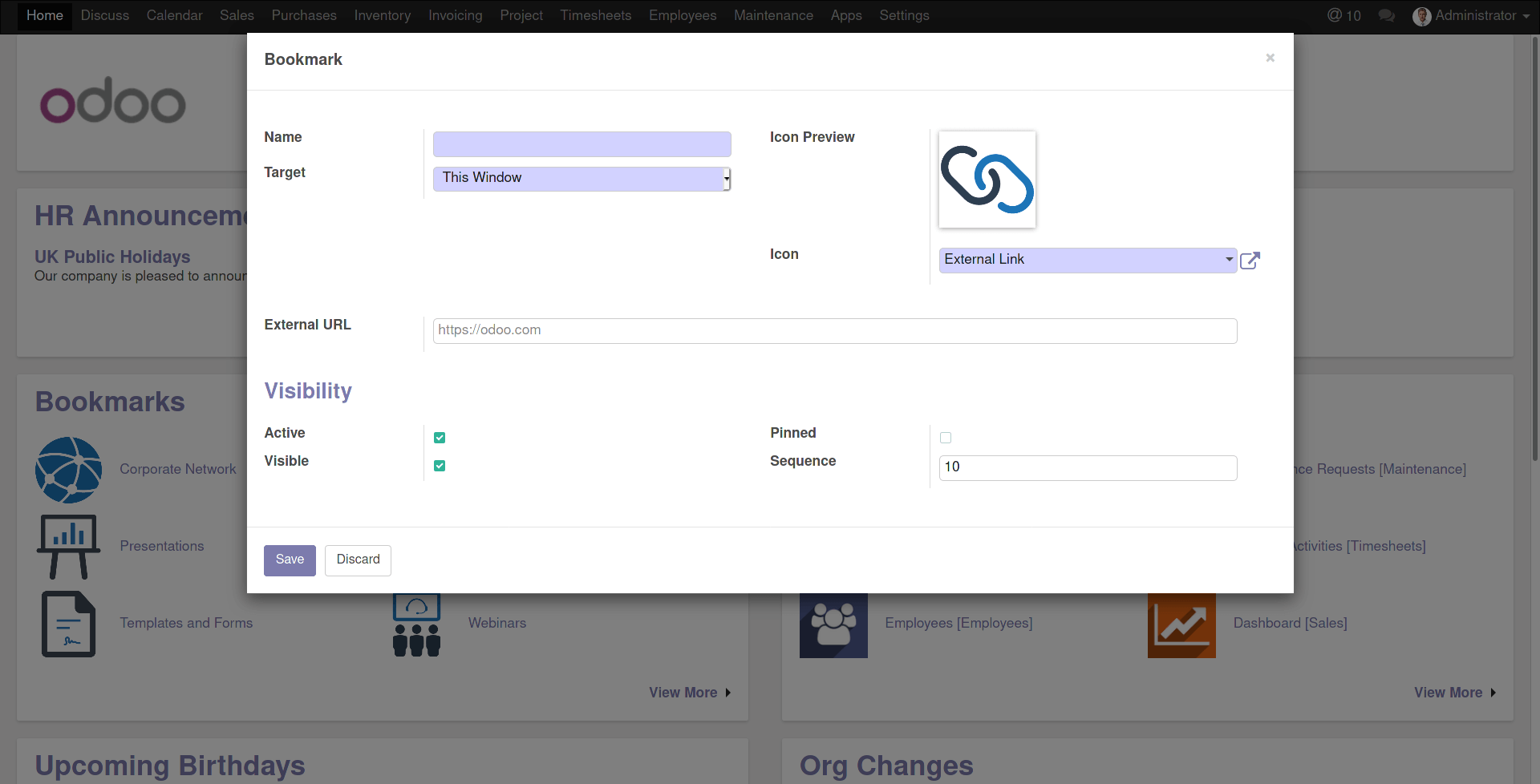Open the Administrator account dropdown
Image resolution: width=1540 pixels, height=784 pixels.
1473,15
